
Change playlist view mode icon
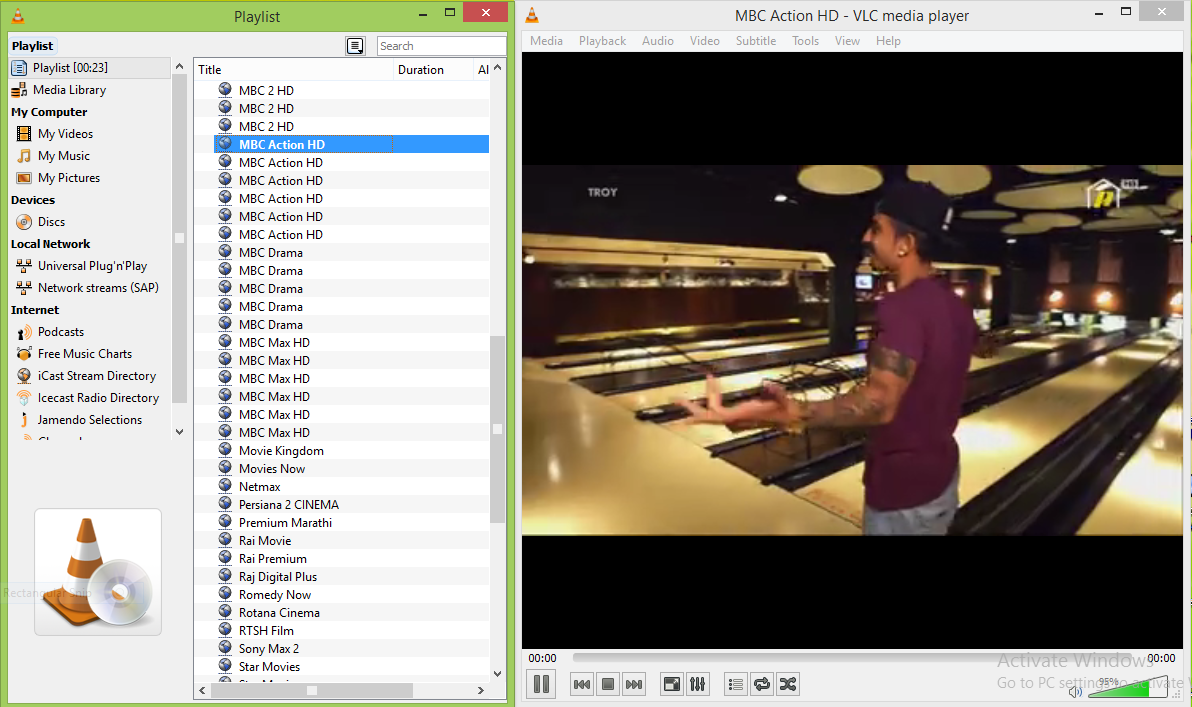[355, 46]
